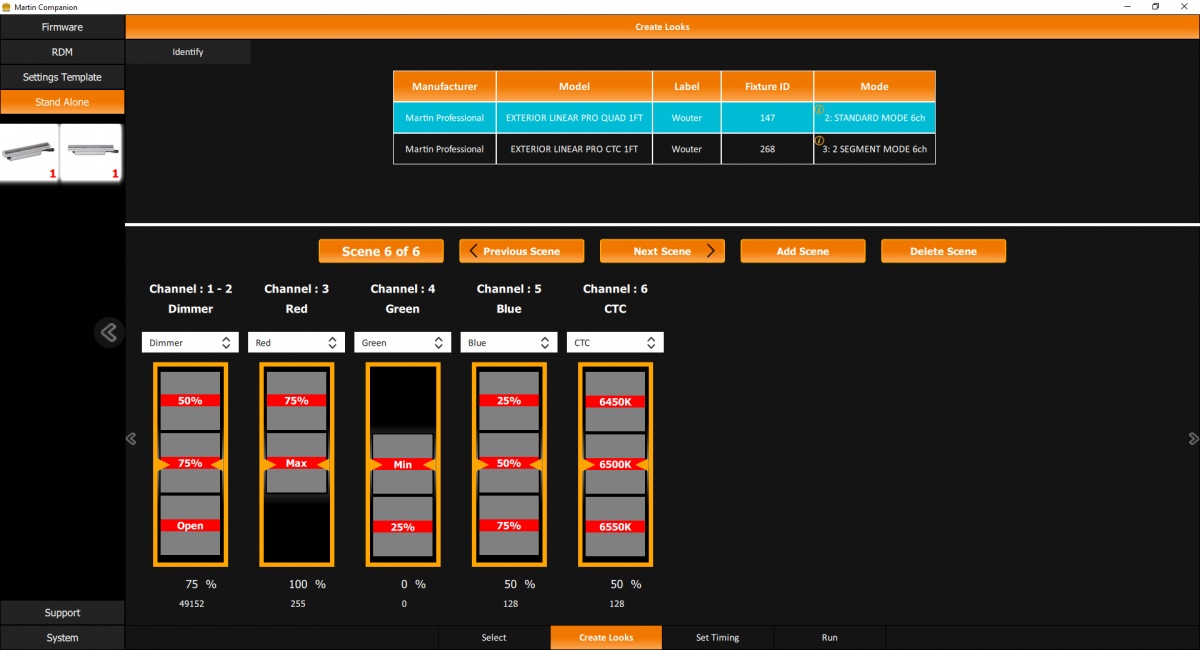
Task: Click the 6500K value on the CTC wheel
Action: [615, 465]
